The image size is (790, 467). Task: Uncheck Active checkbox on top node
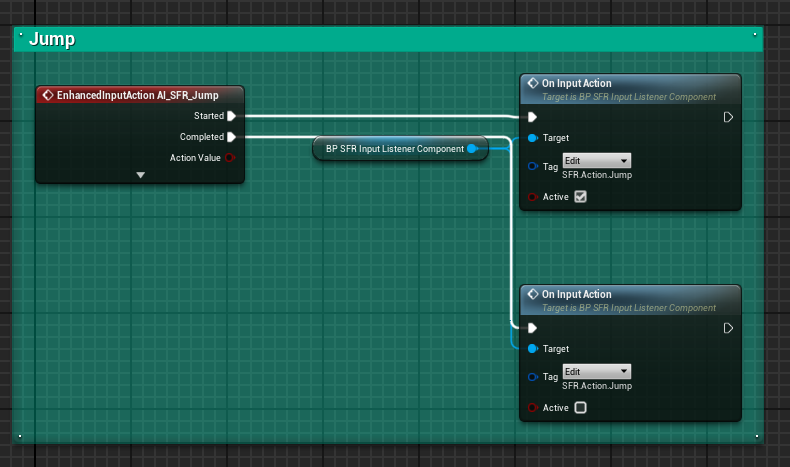[x=580, y=197]
